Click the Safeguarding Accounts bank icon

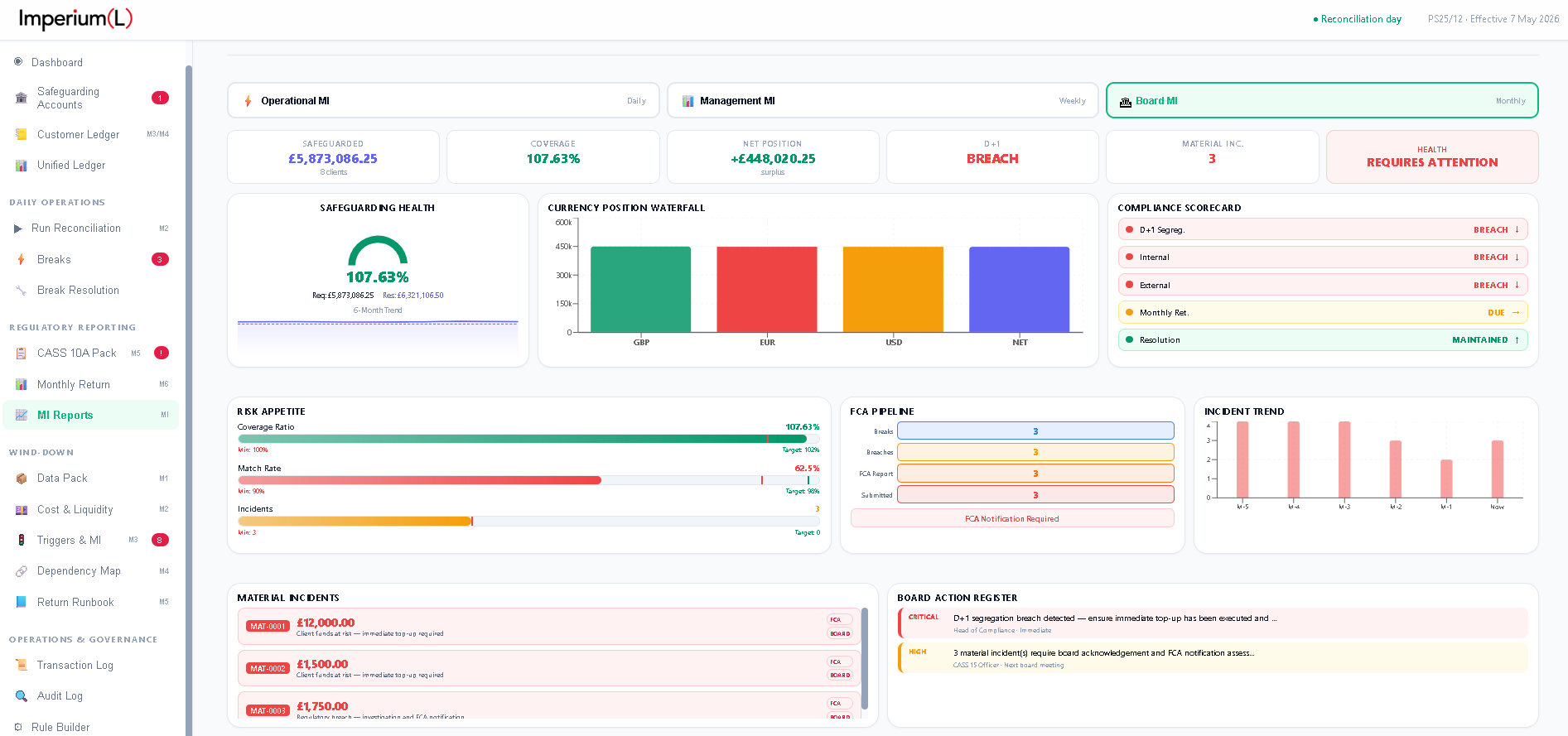22,98
